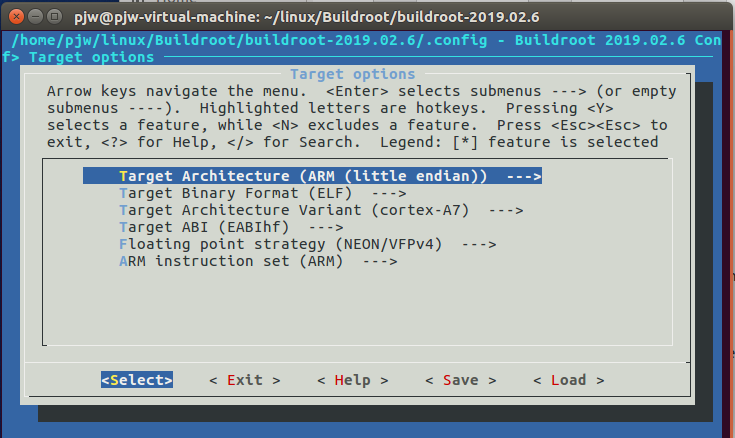Image resolution: width=735 pixels, height=438 pixels.
Task: Click the <Select> button
Action: tap(137, 380)
